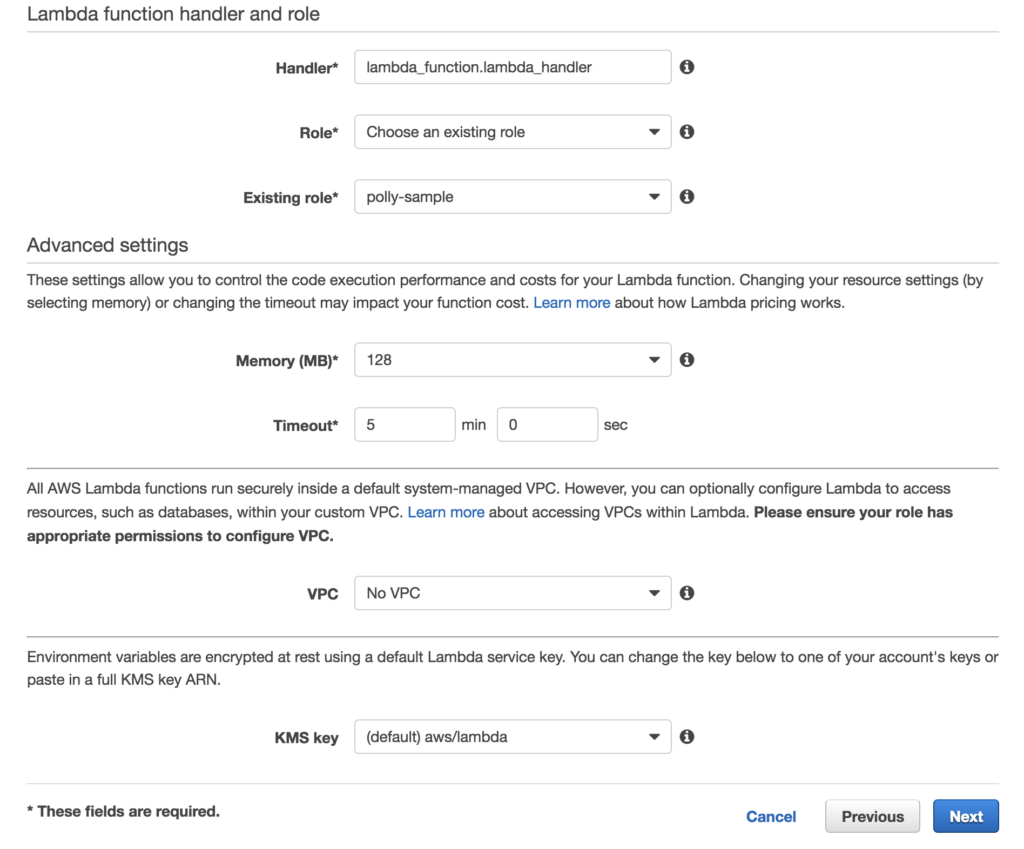Open the Role dropdown

pos(513,132)
